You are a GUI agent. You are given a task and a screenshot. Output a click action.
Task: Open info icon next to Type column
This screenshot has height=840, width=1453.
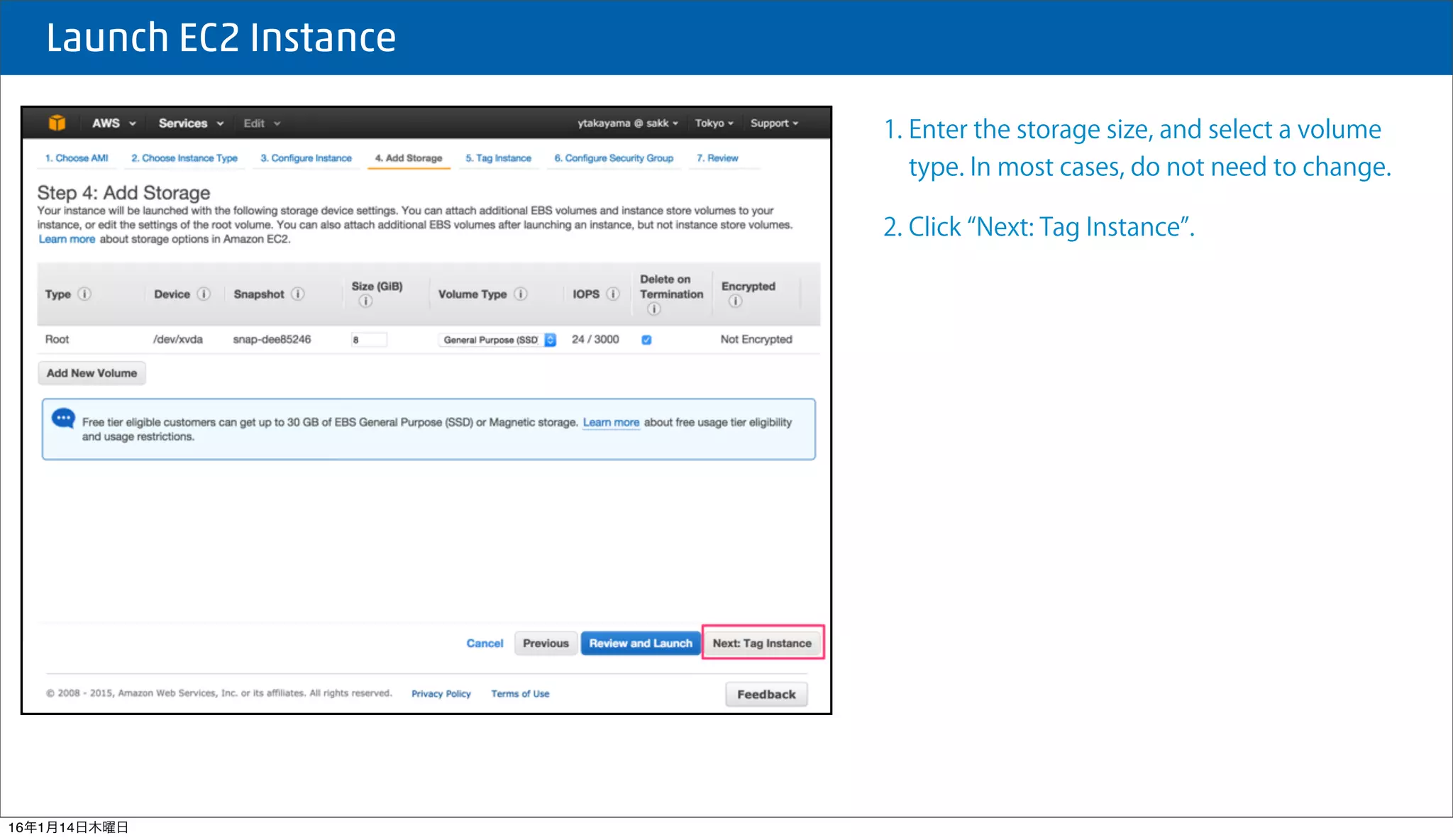click(84, 294)
